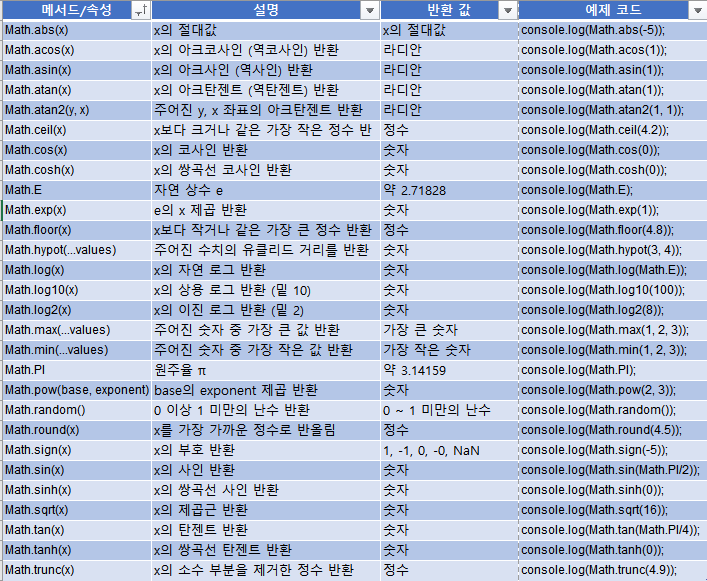707x581 pixels.
Task: Select the Math.exp(x) cell
Action: [x=77, y=210]
